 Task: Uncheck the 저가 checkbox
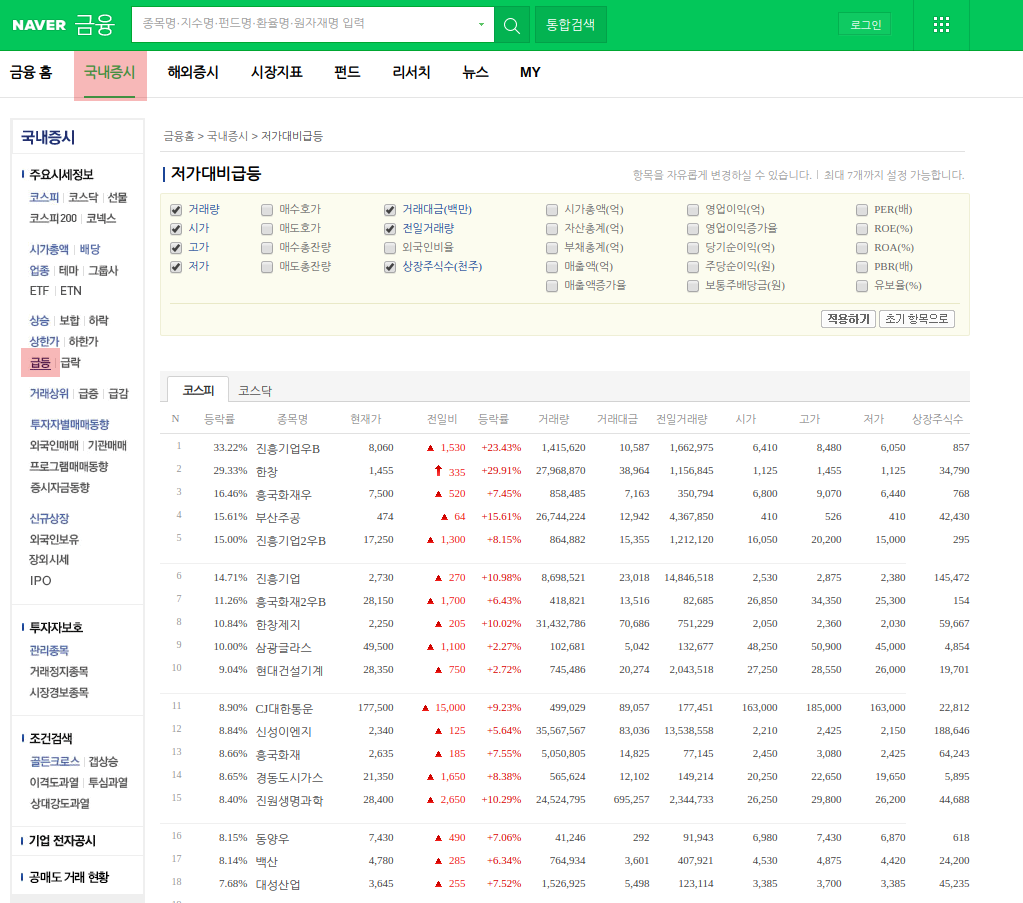coord(176,267)
